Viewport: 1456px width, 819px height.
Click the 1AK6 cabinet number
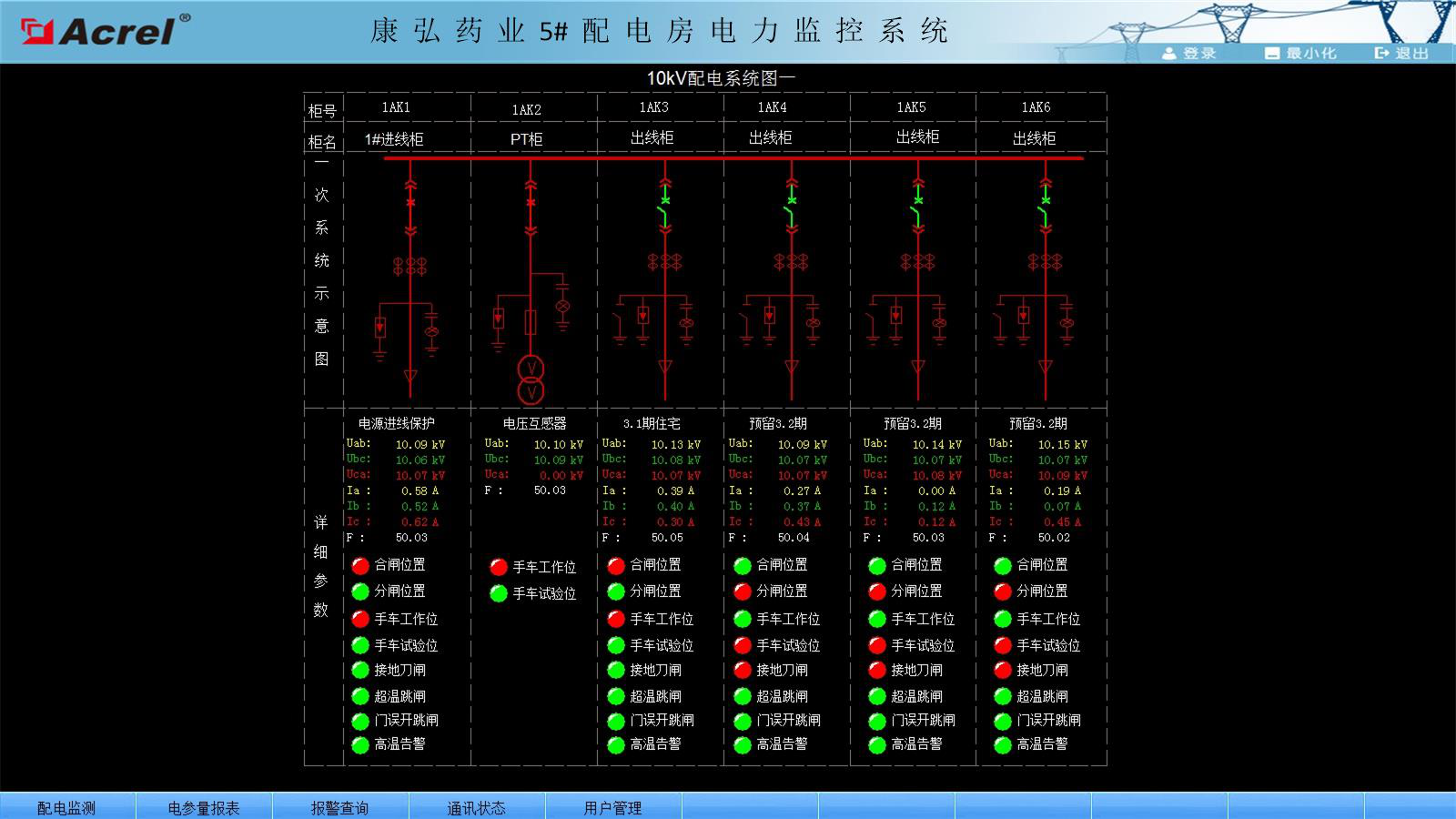1036,107
